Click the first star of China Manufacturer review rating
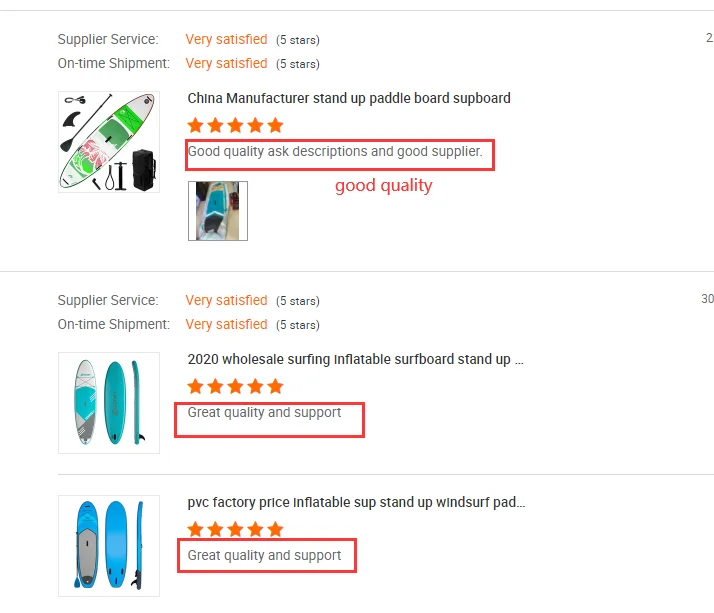The height and width of the screenshot is (613, 714). 196,125
